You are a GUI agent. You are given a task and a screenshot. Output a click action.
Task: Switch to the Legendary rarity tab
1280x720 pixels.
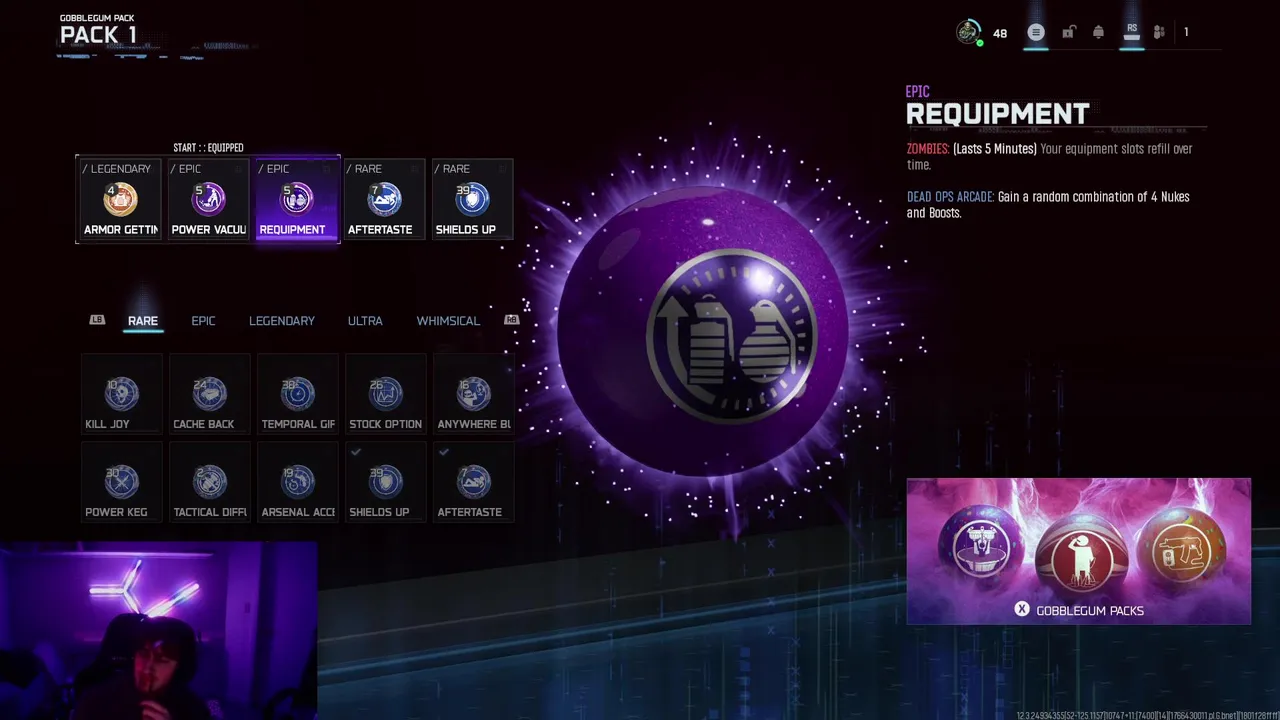pos(282,321)
